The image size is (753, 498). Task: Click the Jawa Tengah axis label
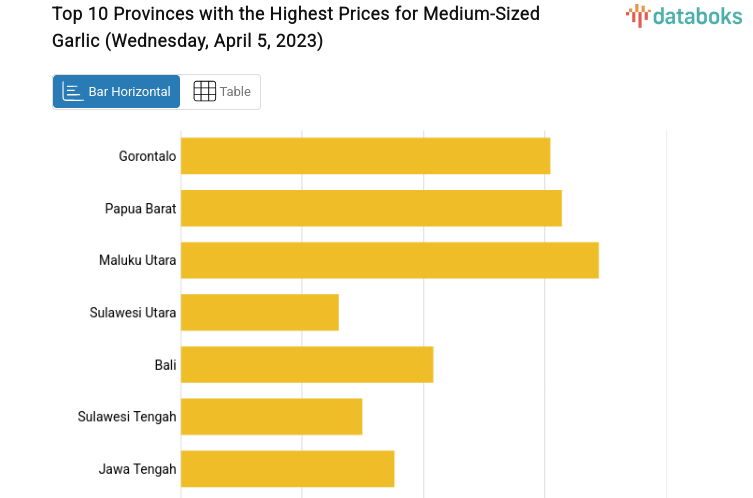(137, 468)
